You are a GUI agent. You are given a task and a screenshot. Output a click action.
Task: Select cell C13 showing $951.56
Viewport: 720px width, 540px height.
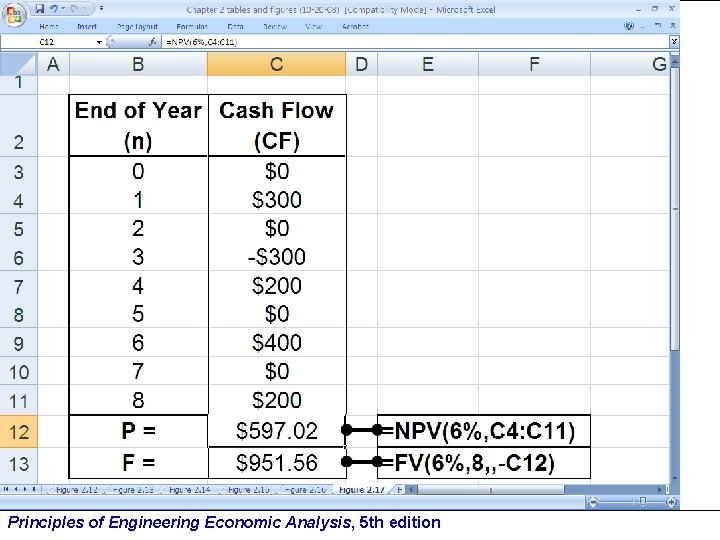(276, 463)
